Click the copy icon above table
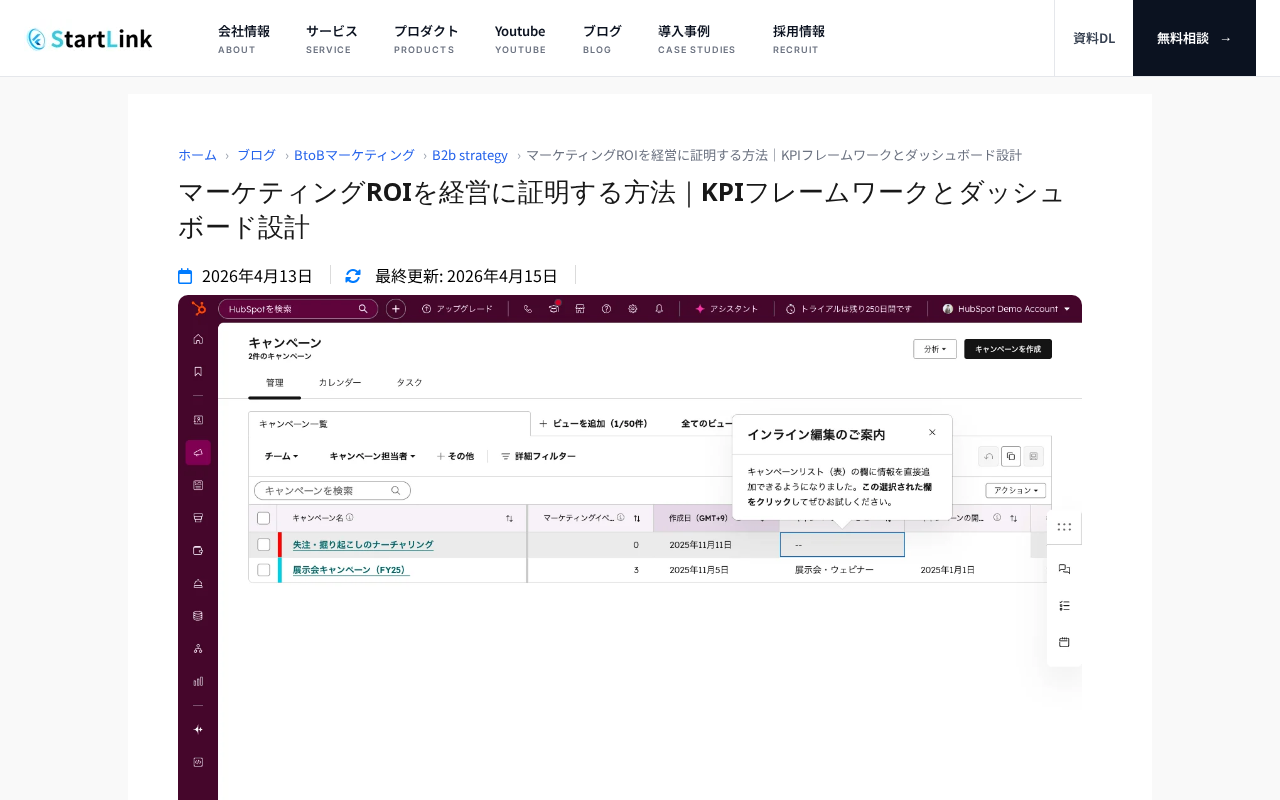The height and width of the screenshot is (800, 1280). tap(1011, 456)
